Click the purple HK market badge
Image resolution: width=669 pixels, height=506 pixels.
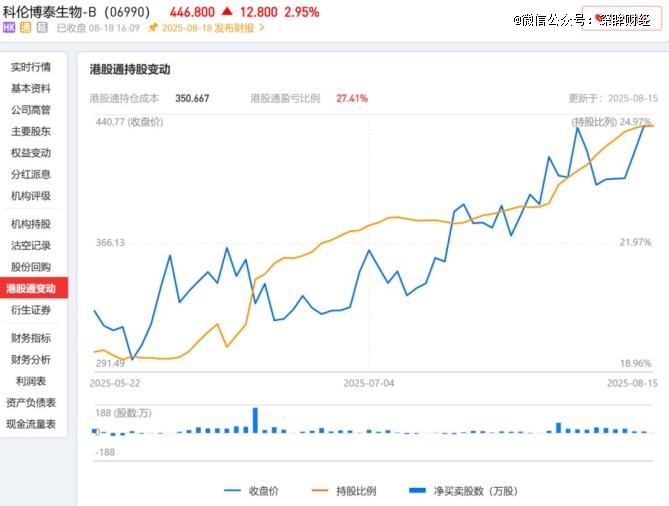point(10,28)
